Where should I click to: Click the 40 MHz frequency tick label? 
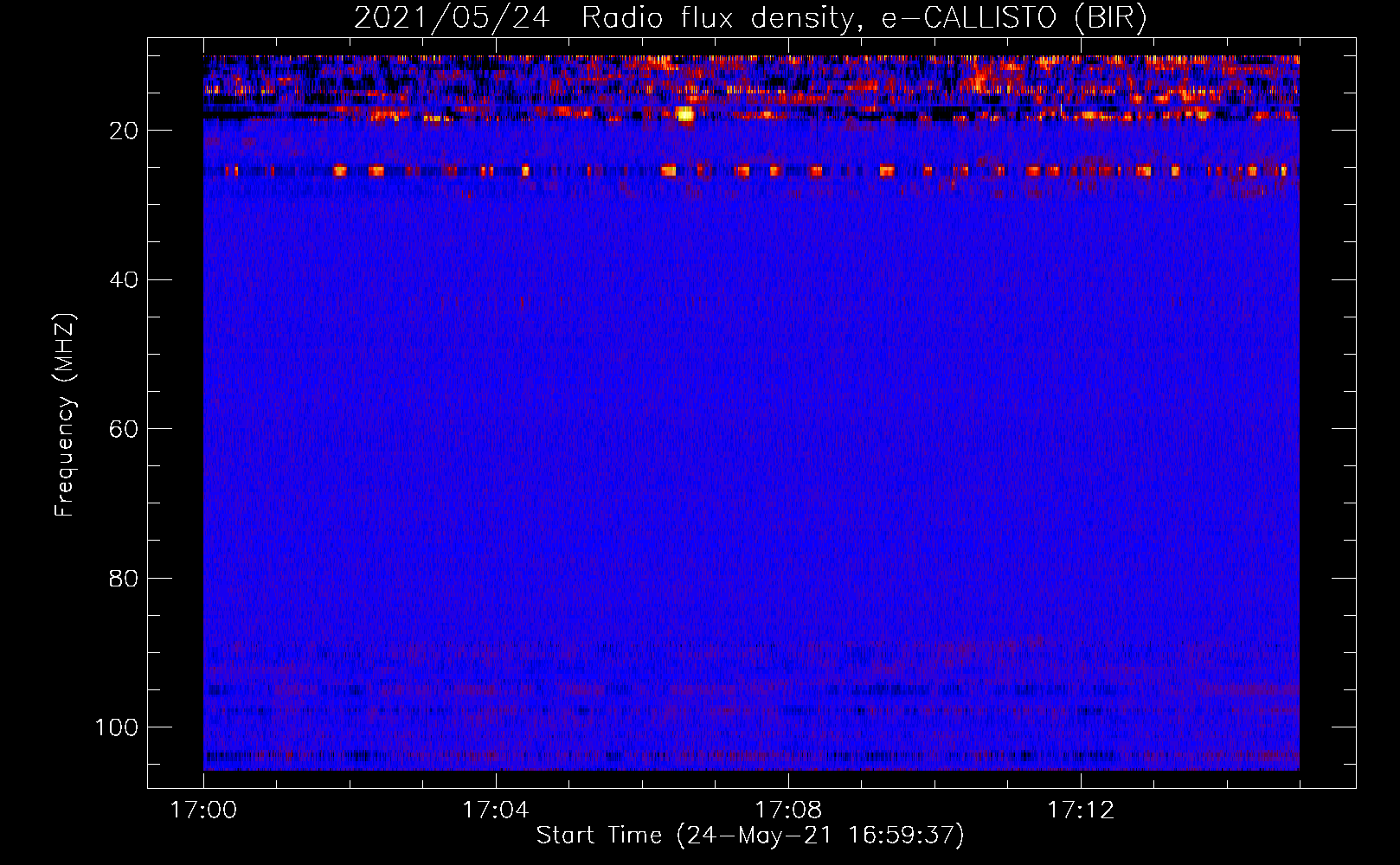coord(125,280)
